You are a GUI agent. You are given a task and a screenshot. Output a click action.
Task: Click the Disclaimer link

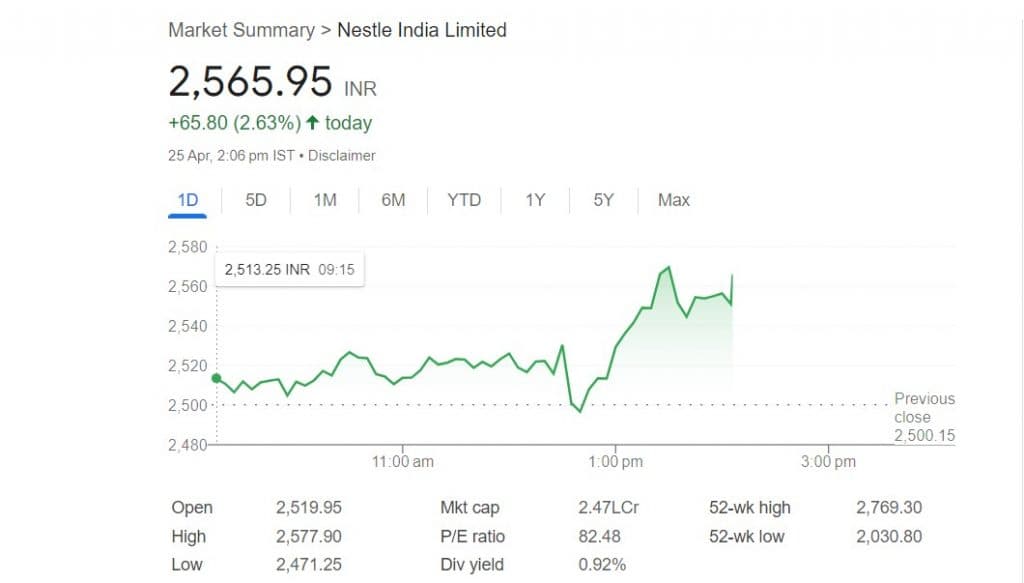tap(342, 156)
